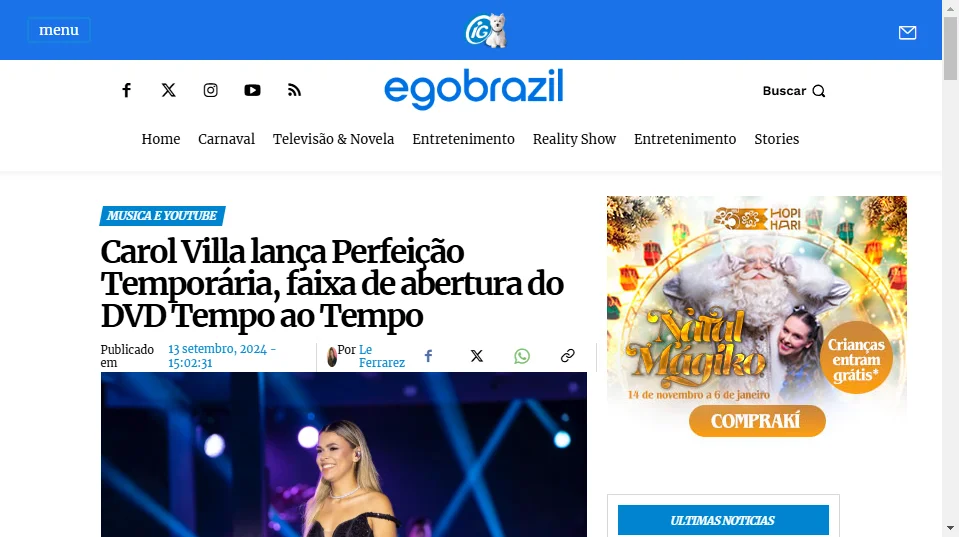The height and width of the screenshot is (537, 959).
Task: Share article on Facebook below headline
Action: 429,356
